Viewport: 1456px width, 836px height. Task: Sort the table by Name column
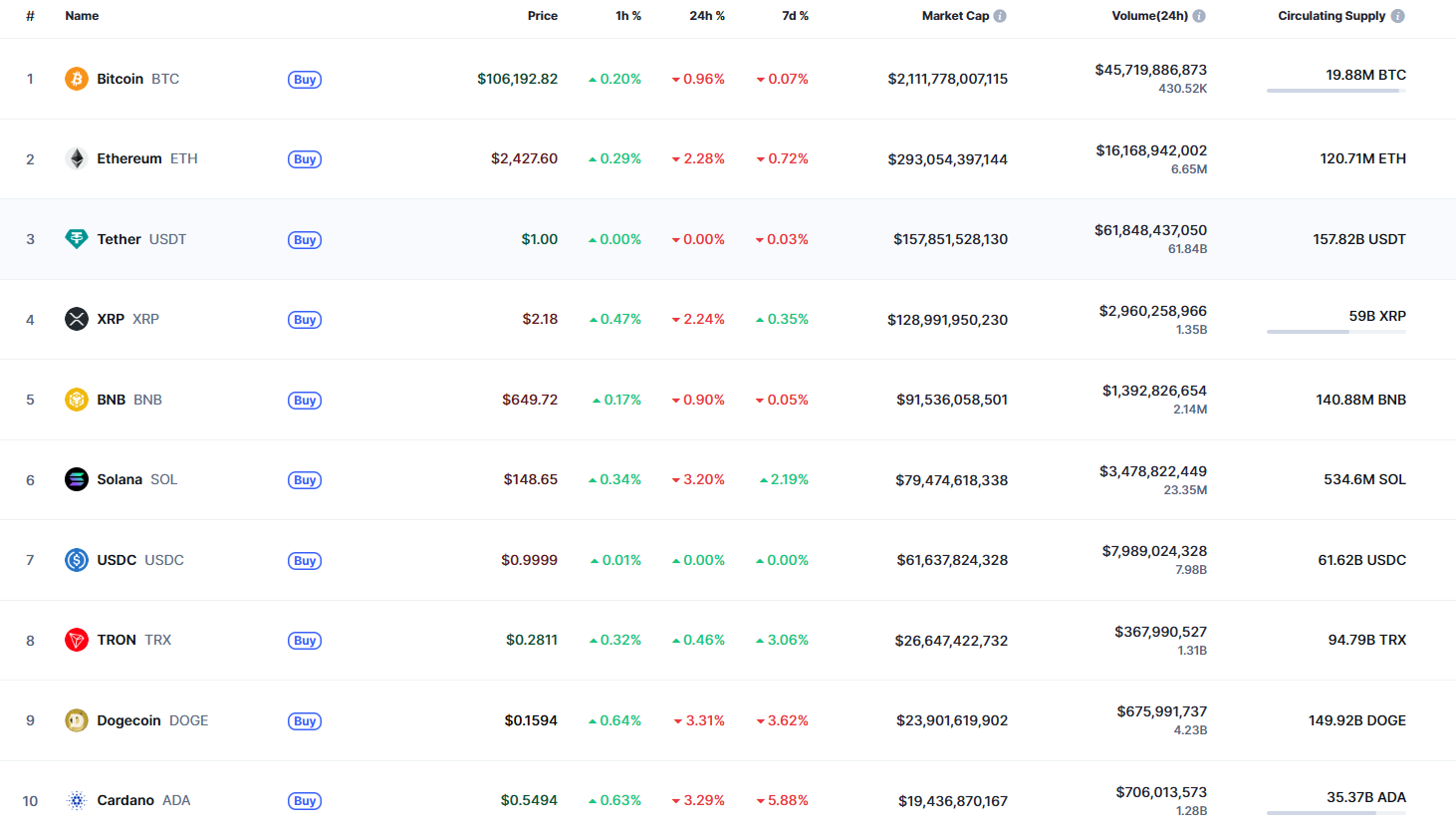tap(82, 16)
